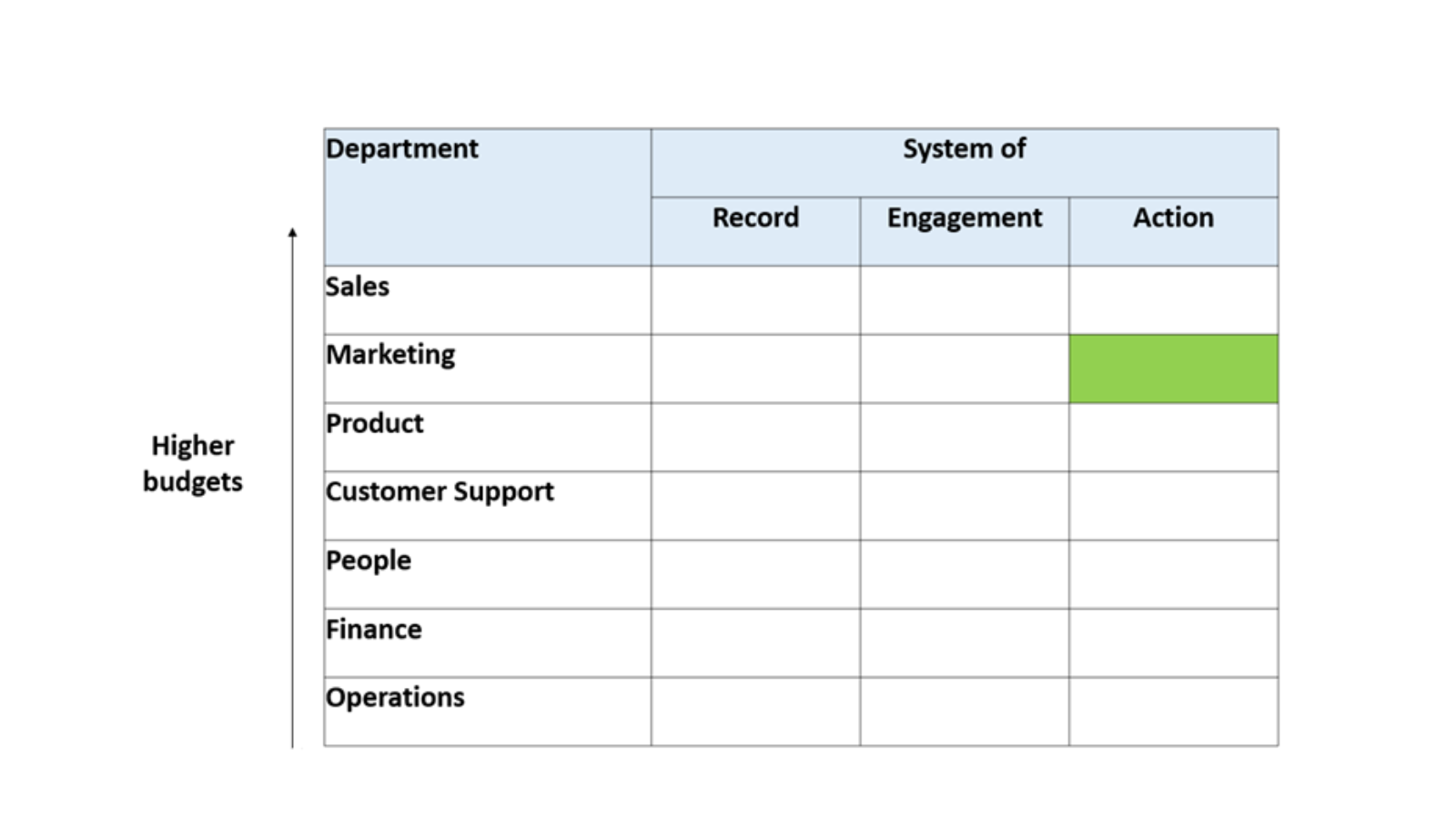1456x819 pixels.
Task: Click the Marketing row label
Action: tap(390, 355)
